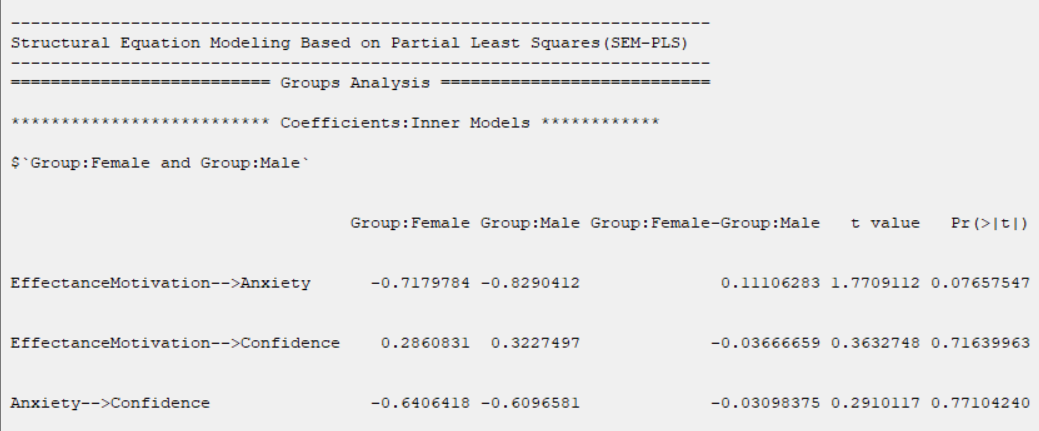Screen dimensions: 1039x431
Task: Click the p-value 0.07657547
Action: (980, 283)
